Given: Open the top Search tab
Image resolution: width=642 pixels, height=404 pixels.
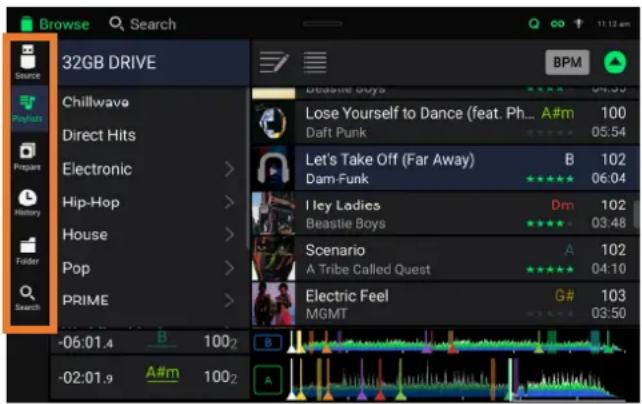Looking at the screenshot, I should point(142,24).
